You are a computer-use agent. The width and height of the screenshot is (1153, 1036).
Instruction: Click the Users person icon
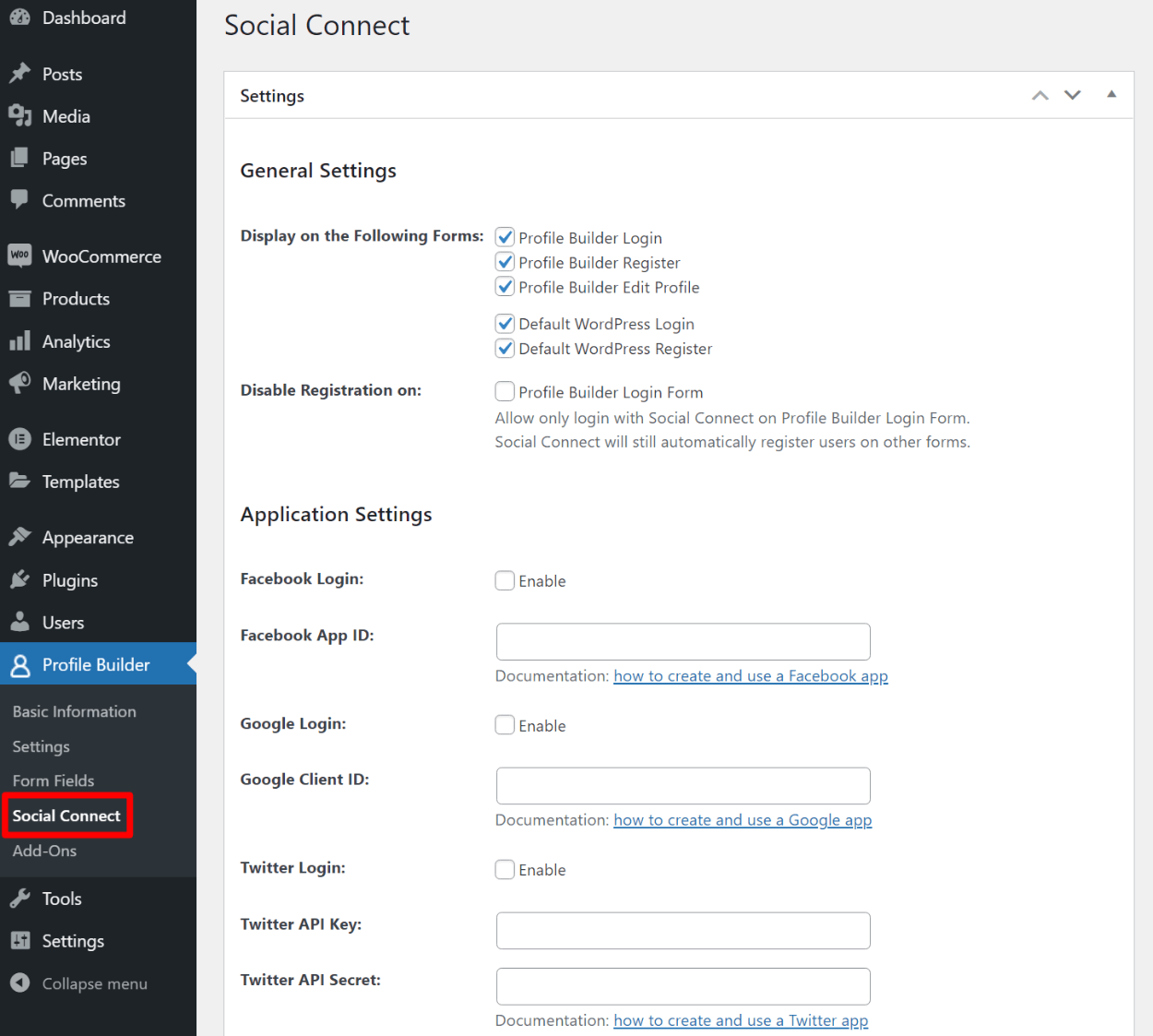pos(19,622)
